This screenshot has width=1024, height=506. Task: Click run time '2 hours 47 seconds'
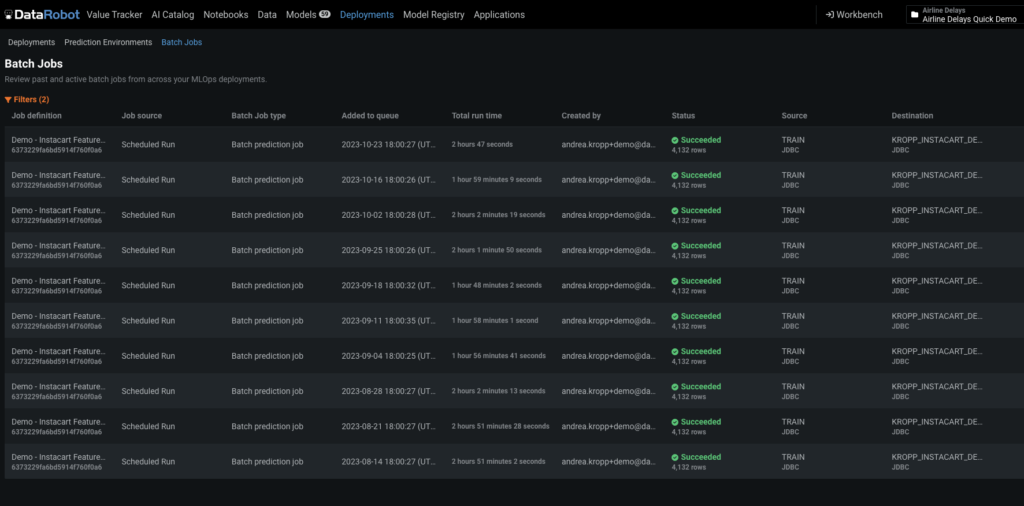point(483,144)
